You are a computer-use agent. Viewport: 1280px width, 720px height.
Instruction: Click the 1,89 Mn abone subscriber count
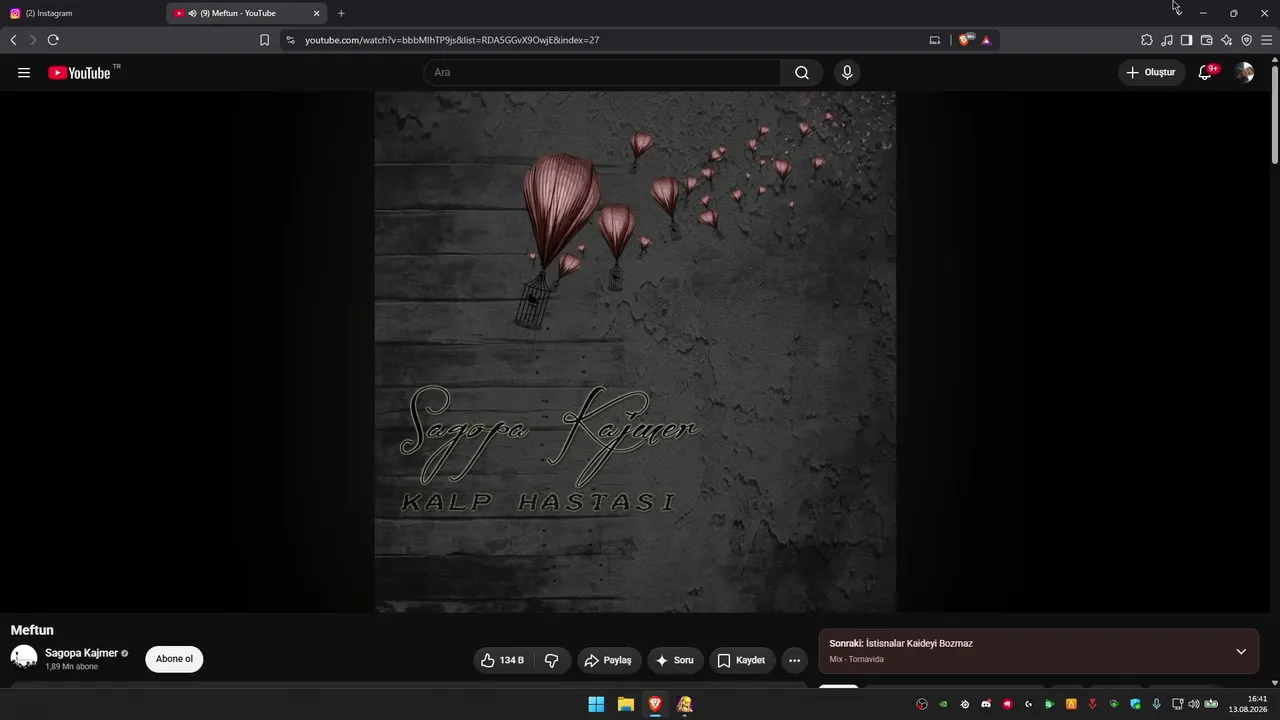(x=72, y=666)
